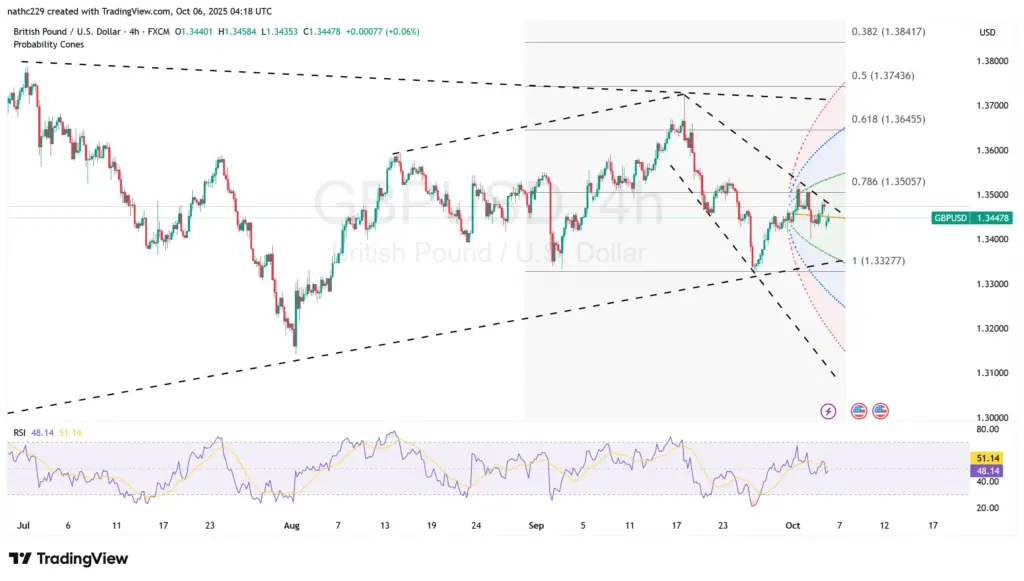The width and height of the screenshot is (1024, 581).
Task: Click the 0.382 (1.38417) Fibonacci level label
Action: click(x=888, y=32)
